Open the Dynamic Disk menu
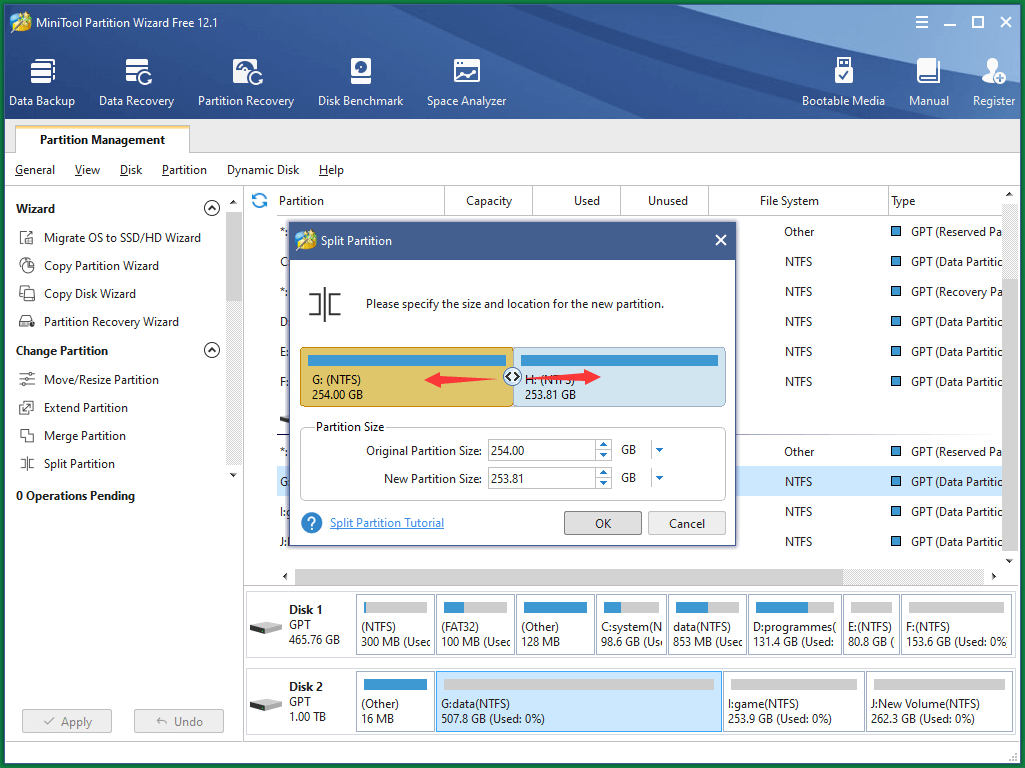Screen dimensions: 1025x768 coord(263,170)
